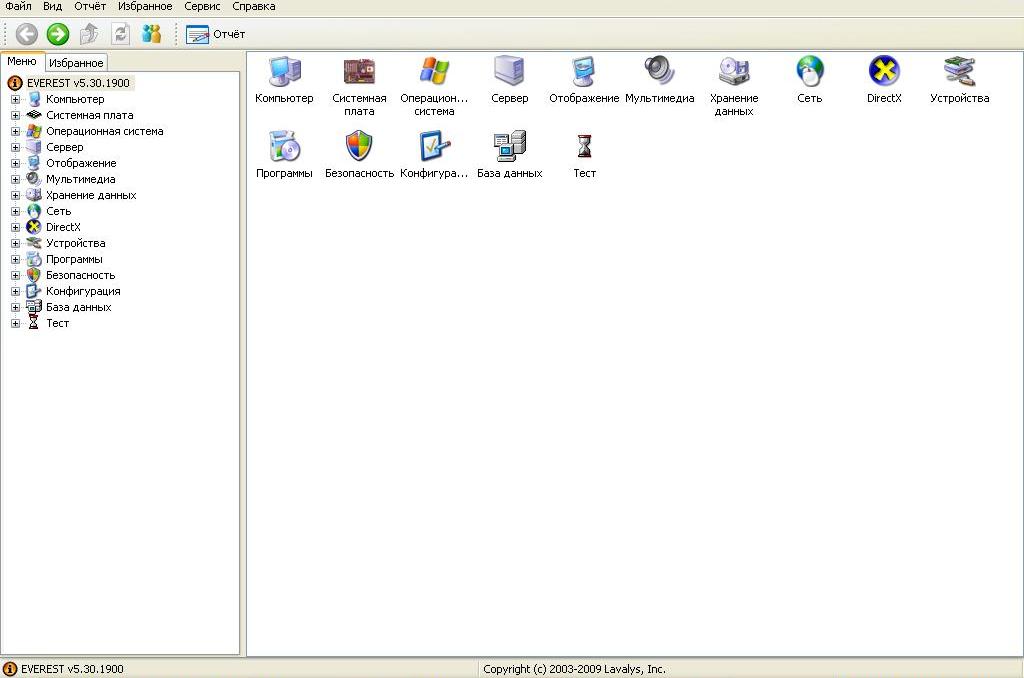Expand the Устройства tree node
The height and width of the screenshot is (678, 1024).
(16, 243)
